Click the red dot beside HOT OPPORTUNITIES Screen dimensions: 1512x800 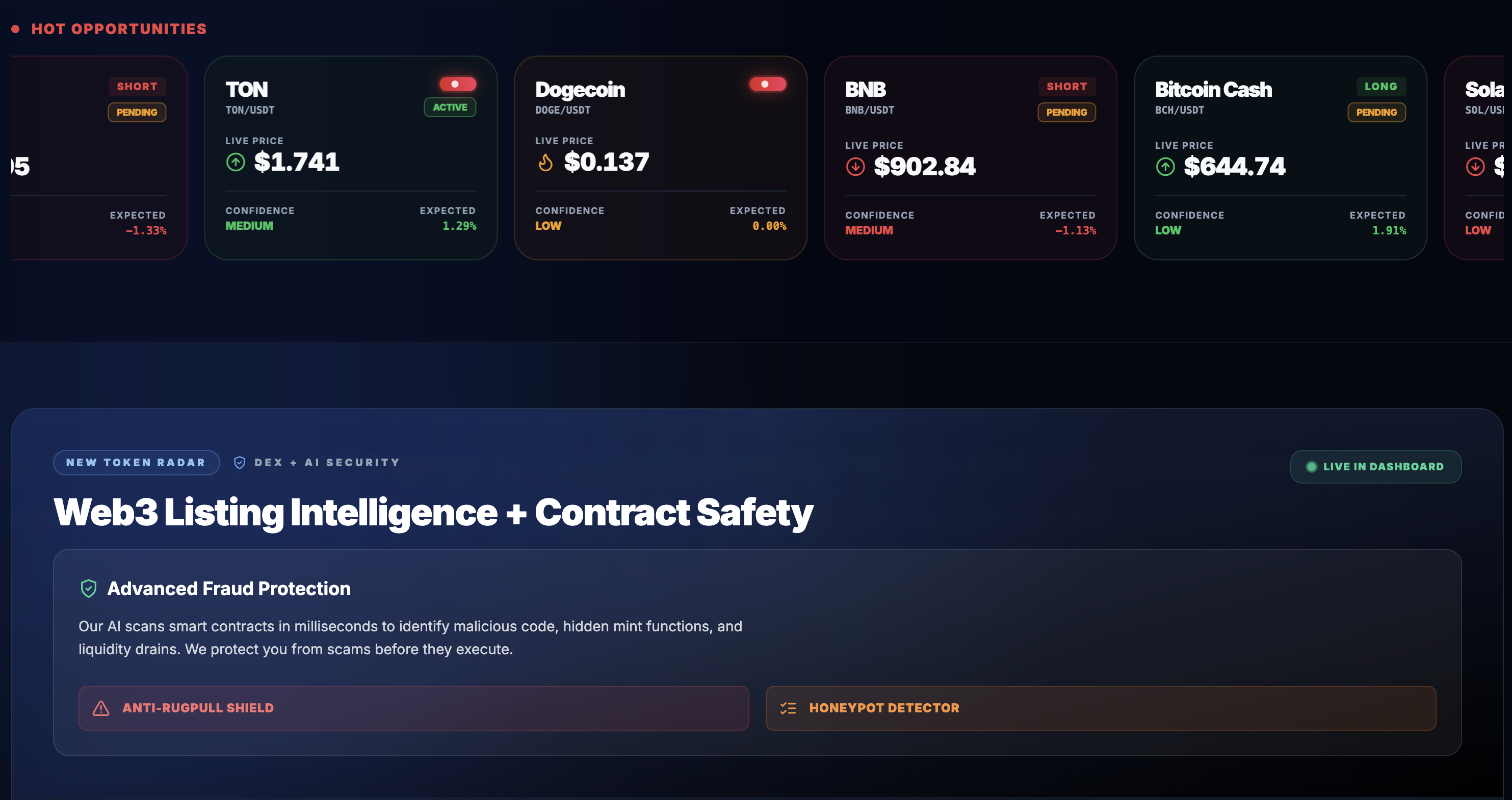pos(16,28)
